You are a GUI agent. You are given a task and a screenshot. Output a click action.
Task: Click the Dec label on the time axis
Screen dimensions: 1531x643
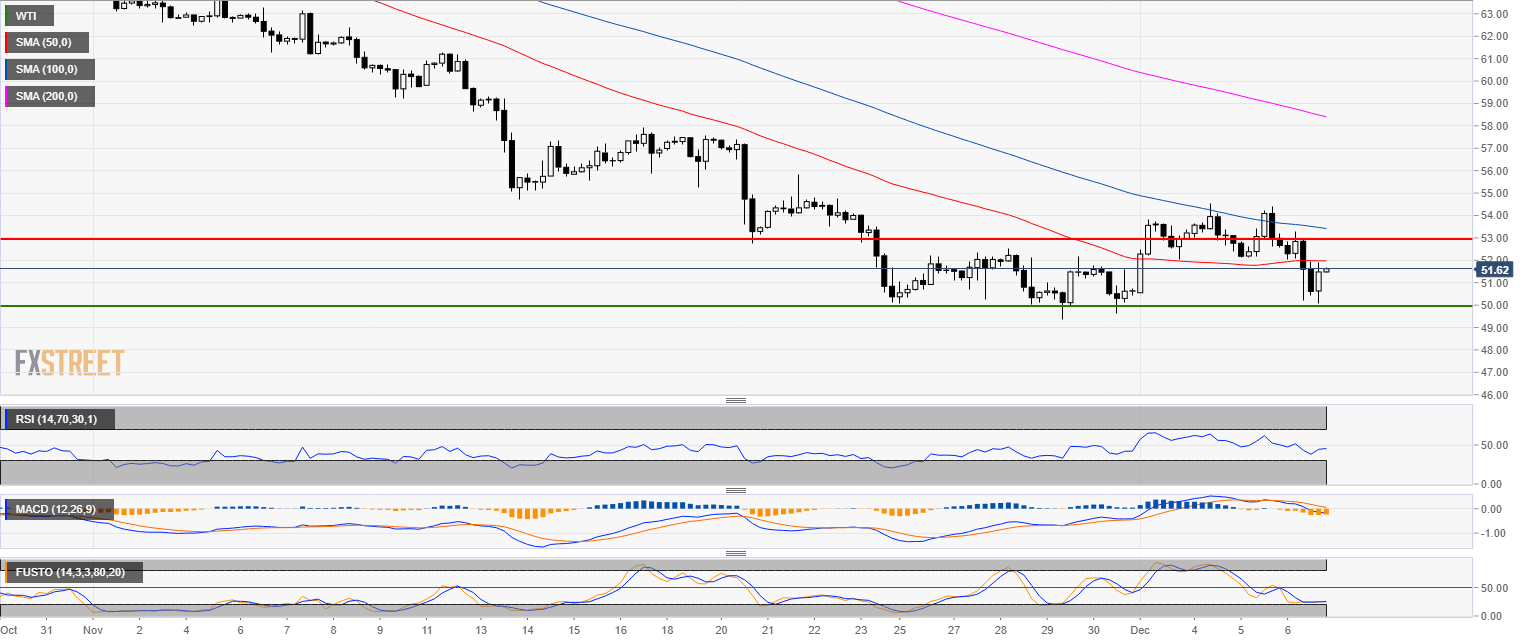(x=1142, y=631)
